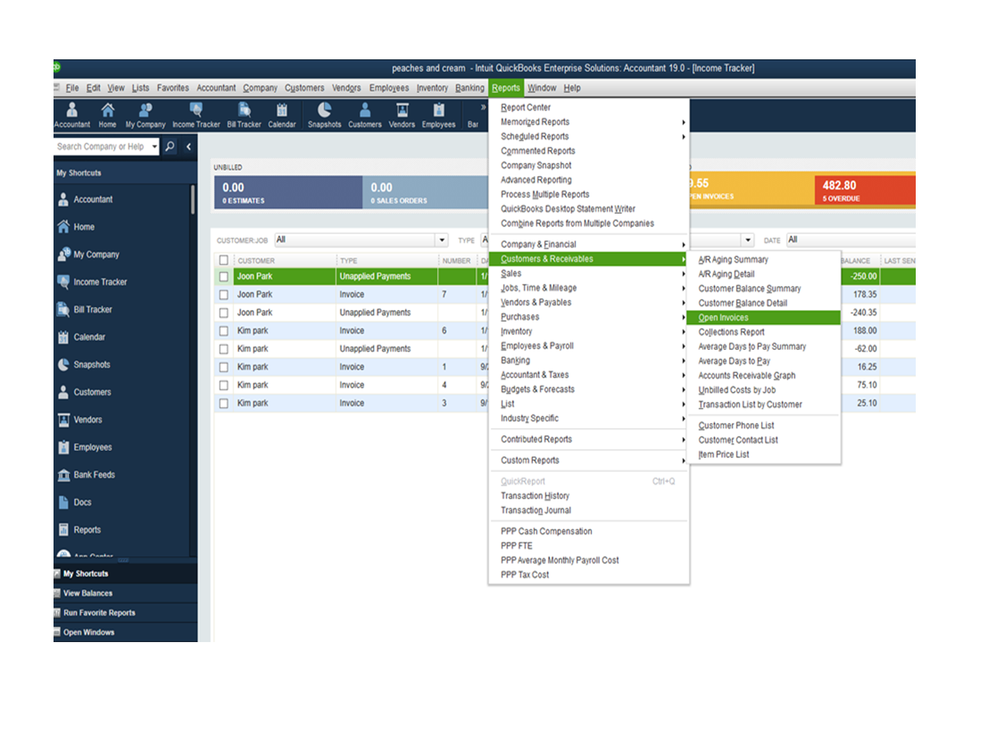Toggle the select-all checkbox in table header
The width and height of the screenshot is (999, 749).
click(224, 260)
